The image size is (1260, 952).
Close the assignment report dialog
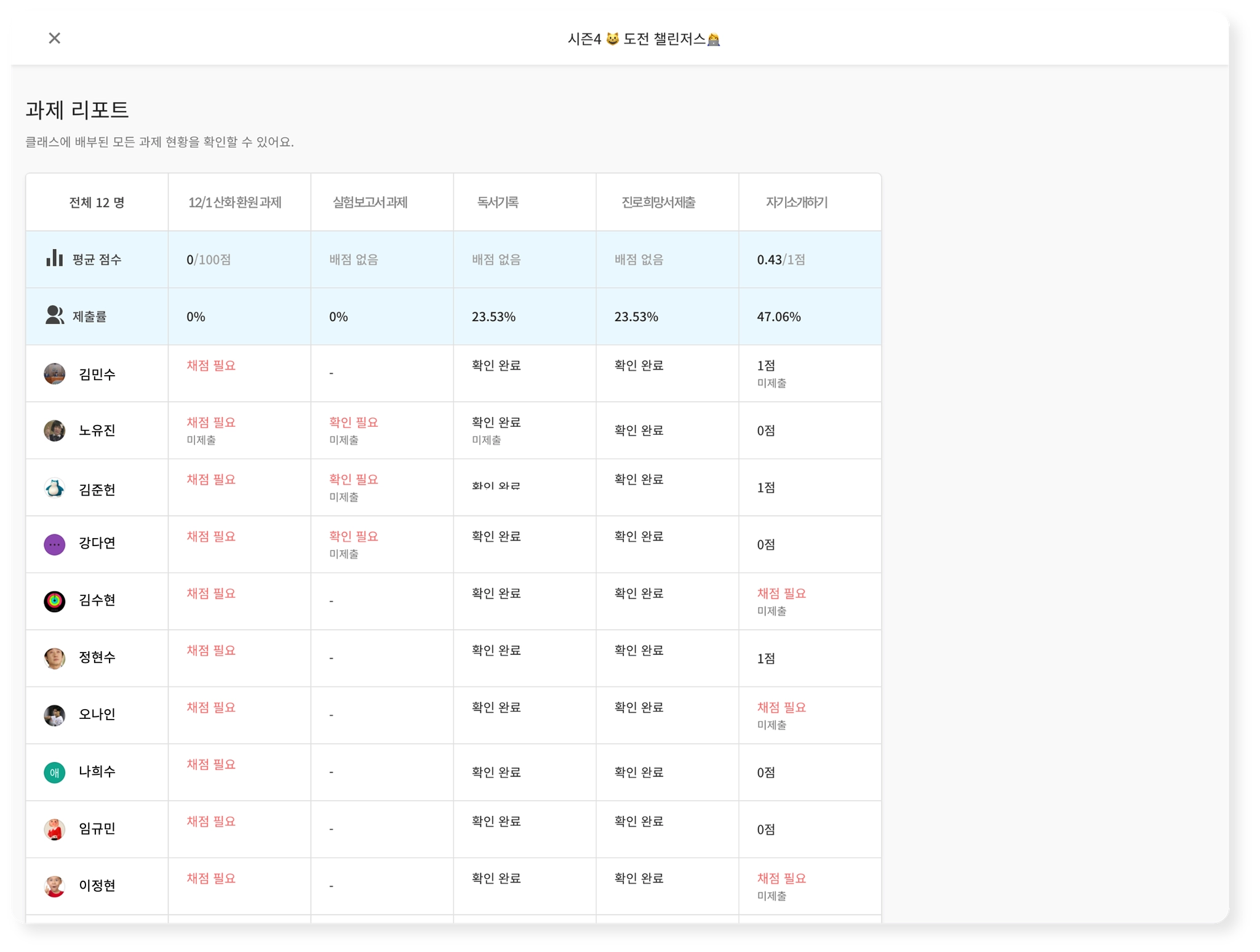pyautogui.click(x=54, y=38)
